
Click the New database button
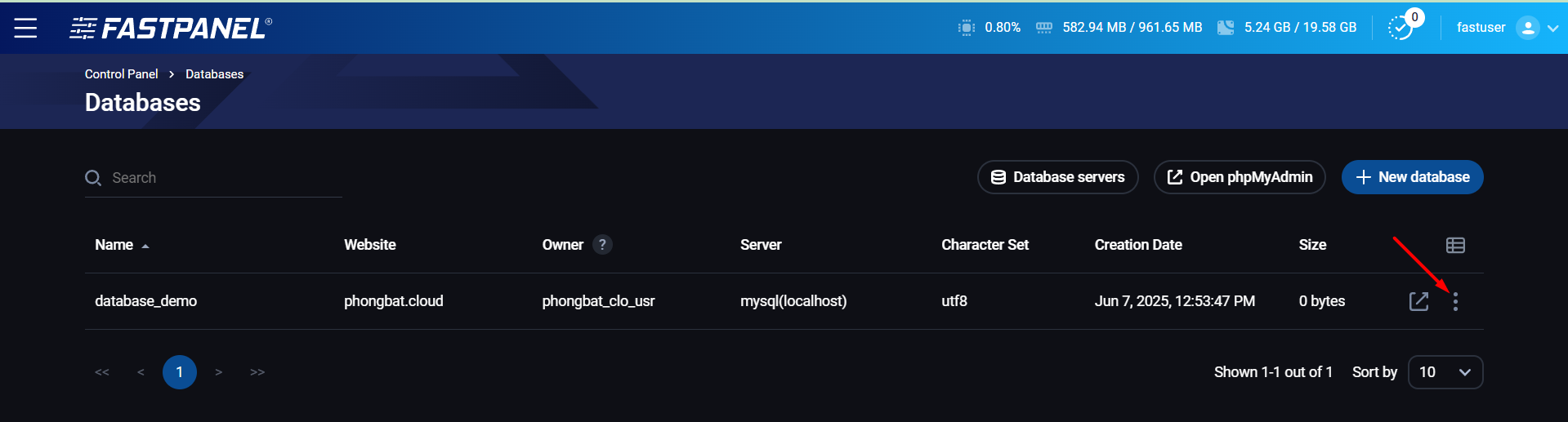coord(1412,177)
